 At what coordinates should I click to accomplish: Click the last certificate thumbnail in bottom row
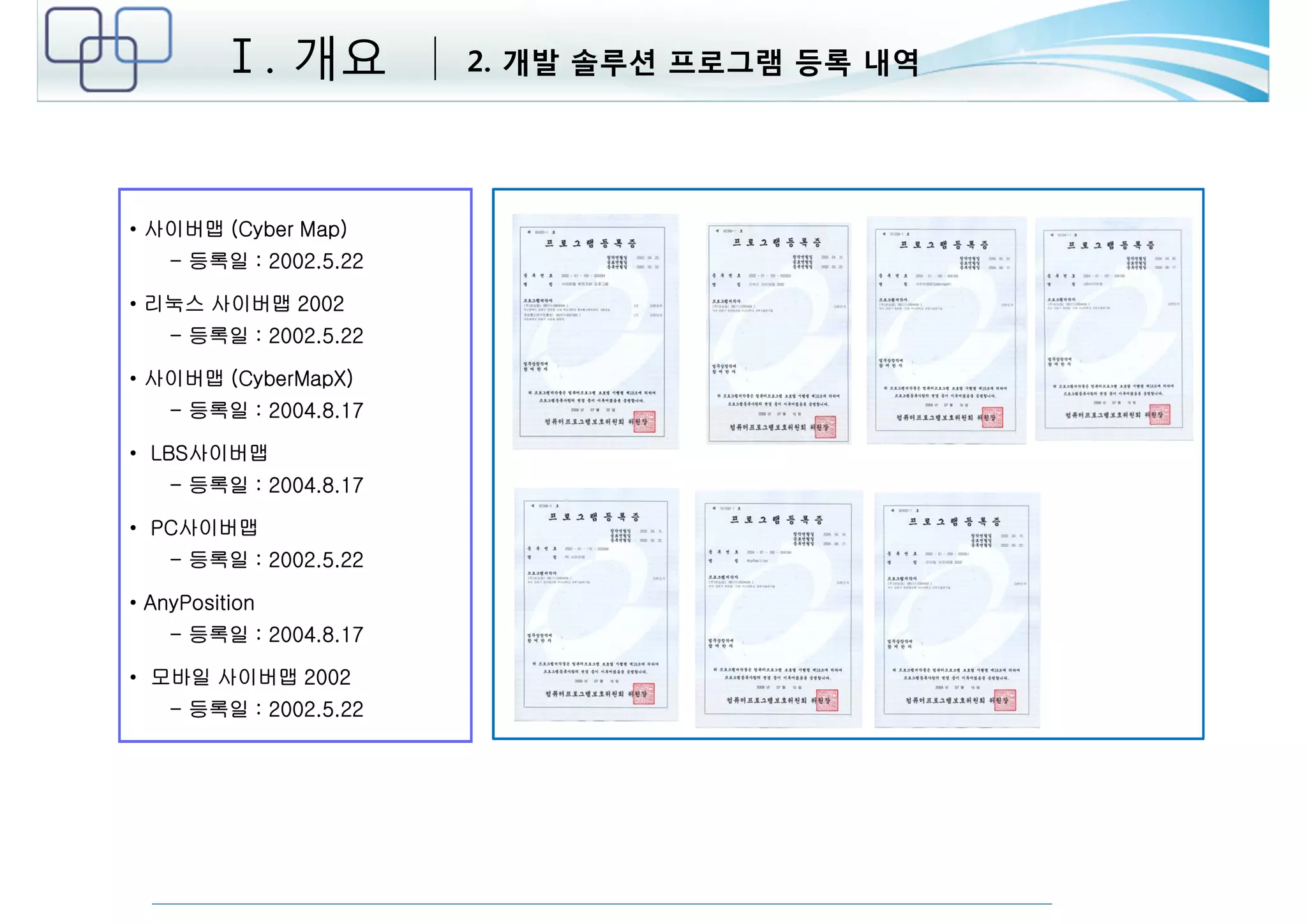pos(957,609)
